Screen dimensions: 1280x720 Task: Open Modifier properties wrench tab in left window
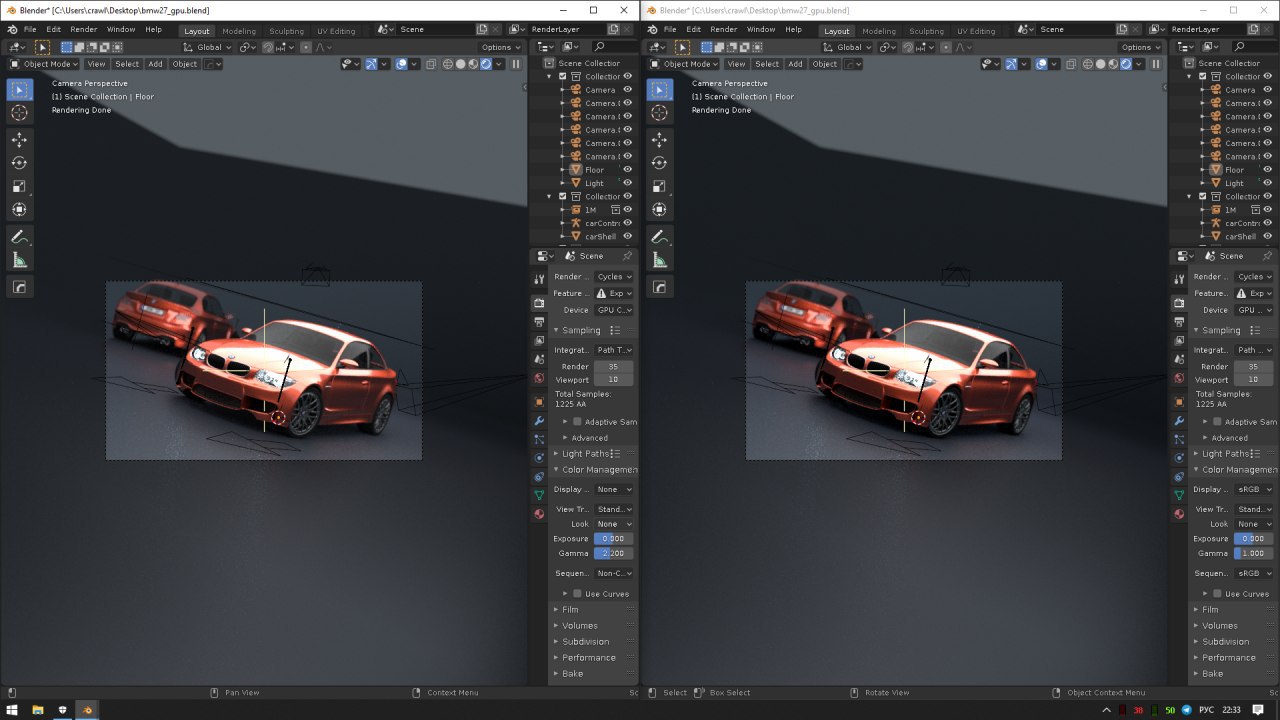coord(539,421)
